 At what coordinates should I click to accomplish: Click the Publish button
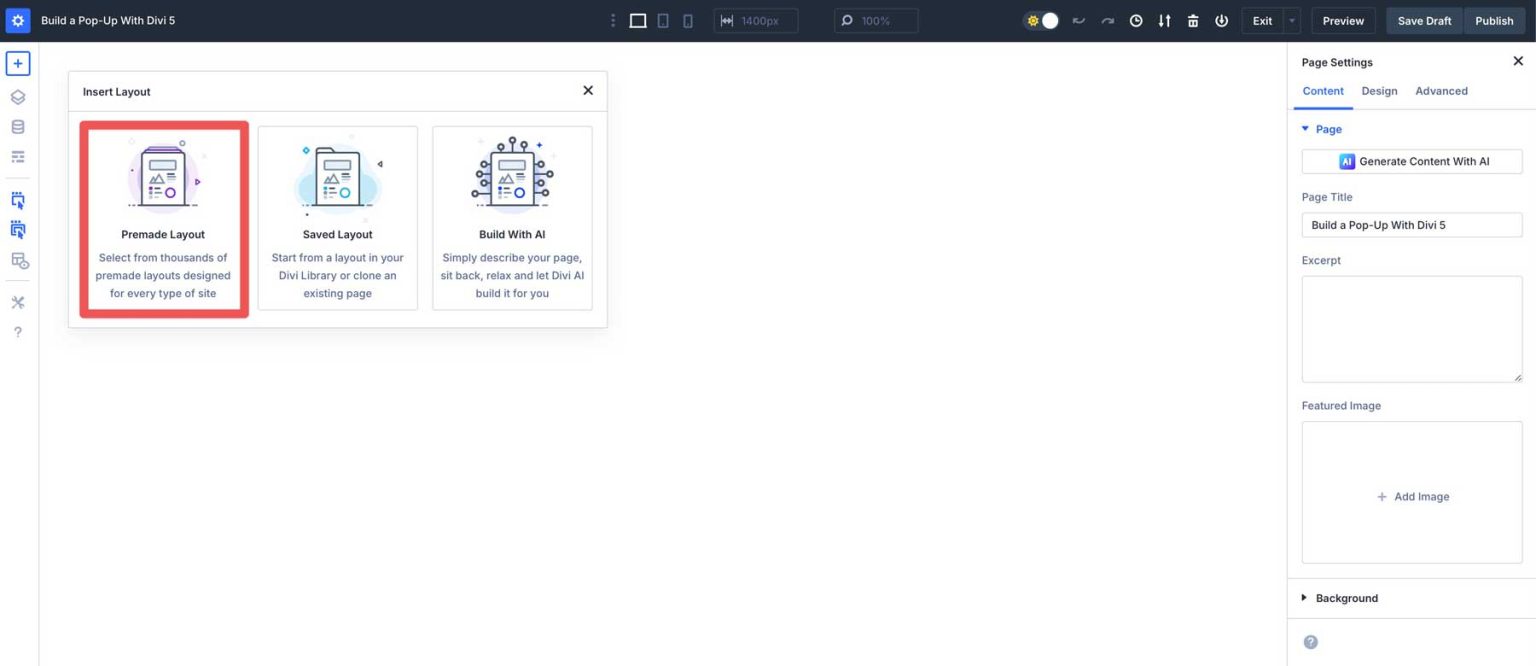click(1494, 20)
